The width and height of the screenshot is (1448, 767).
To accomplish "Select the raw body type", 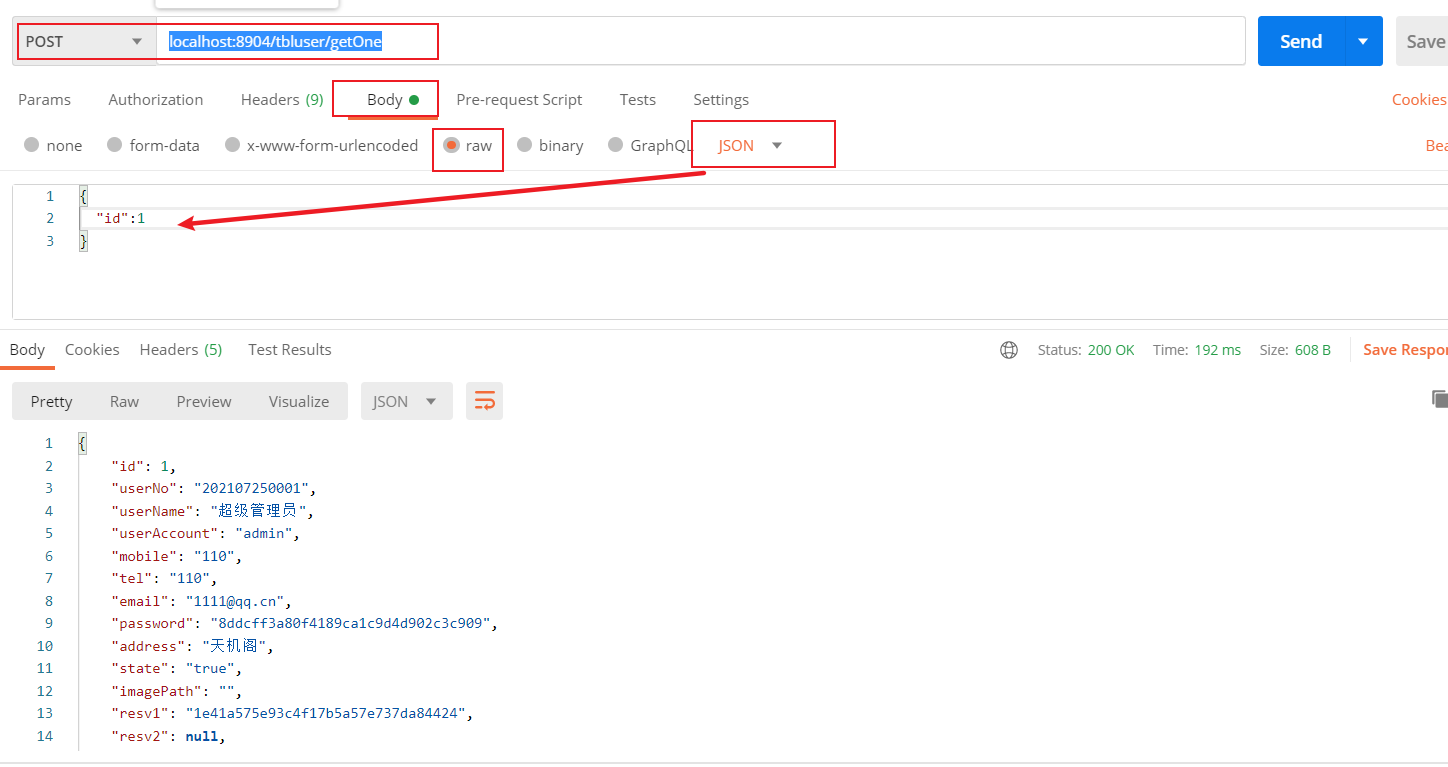I will tap(468, 145).
